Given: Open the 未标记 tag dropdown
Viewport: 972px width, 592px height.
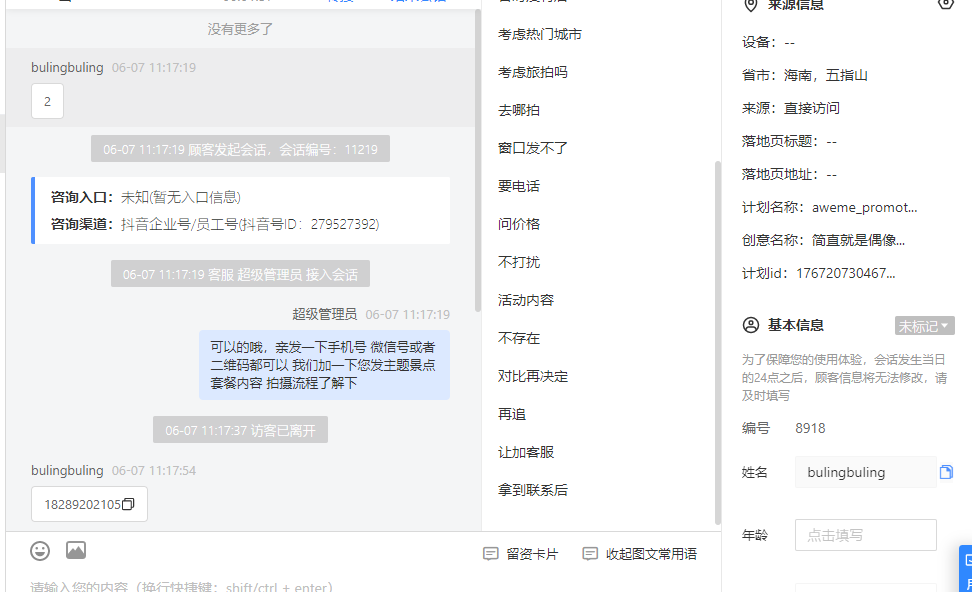Looking at the screenshot, I should click(x=924, y=326).
